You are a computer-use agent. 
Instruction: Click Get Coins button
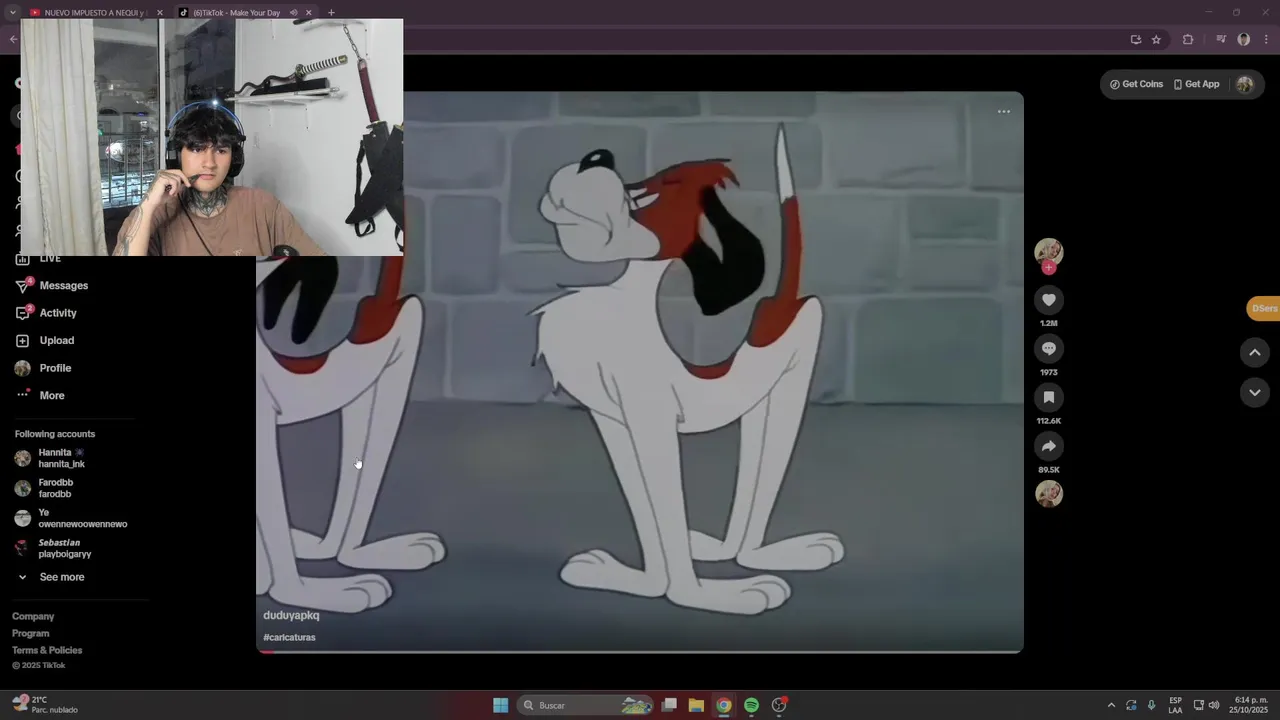(1136, 84)
